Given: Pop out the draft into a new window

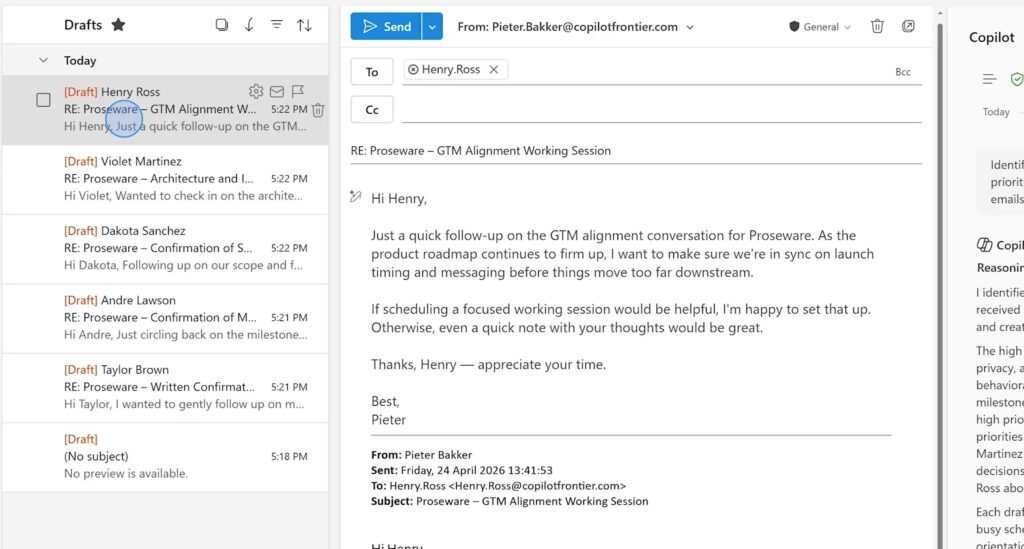Looking at the screenshot, I should pos(908,27).
